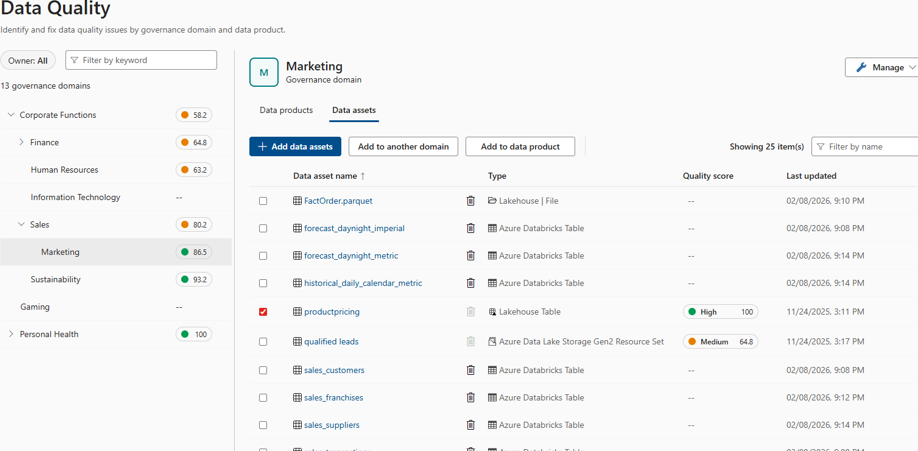The width and height of the screenshot is (918, 451).
Task: Click the wrench icon on Manage
Action: (861, 67)
